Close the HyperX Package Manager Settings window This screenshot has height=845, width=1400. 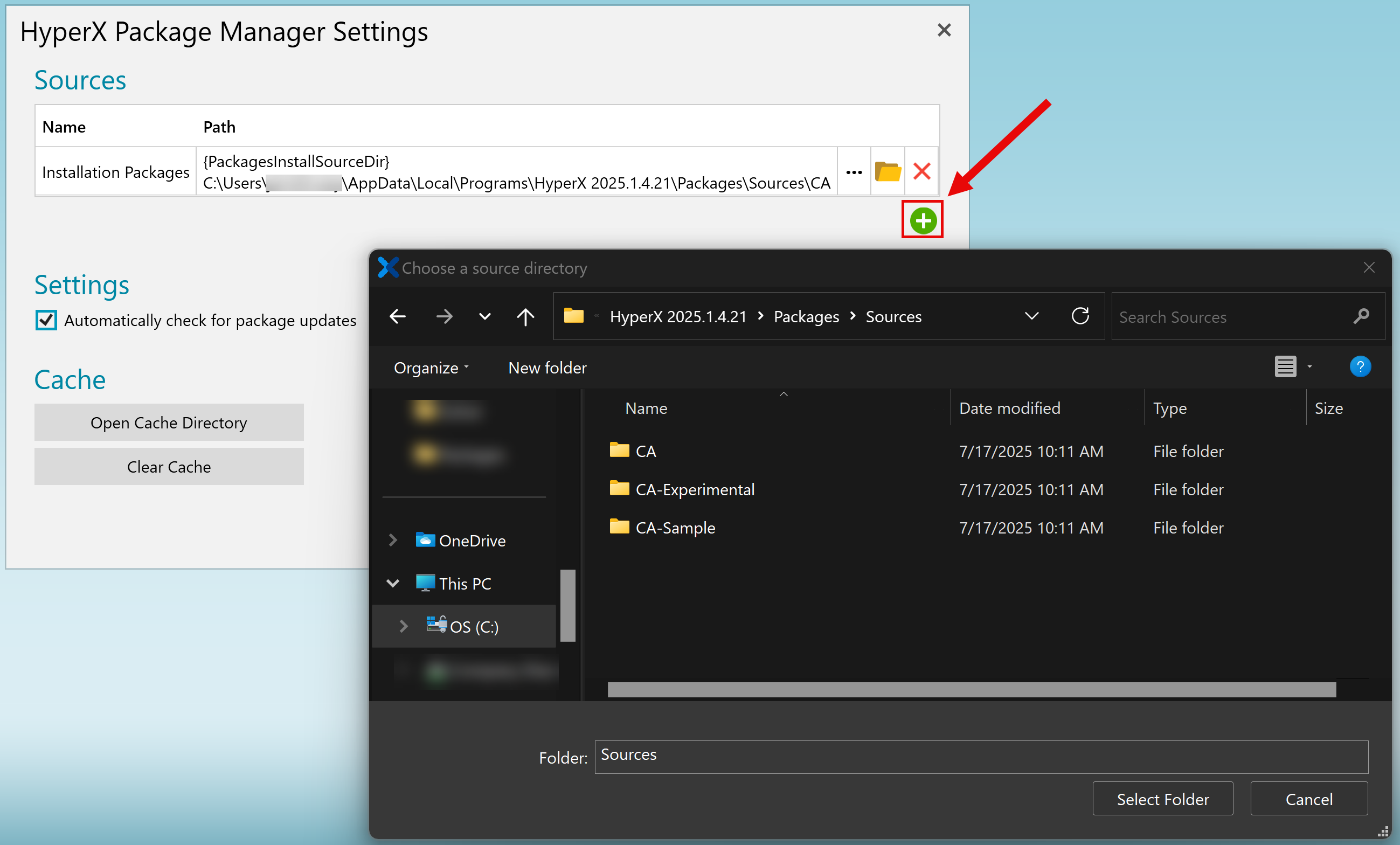click(x=944, y=30)
